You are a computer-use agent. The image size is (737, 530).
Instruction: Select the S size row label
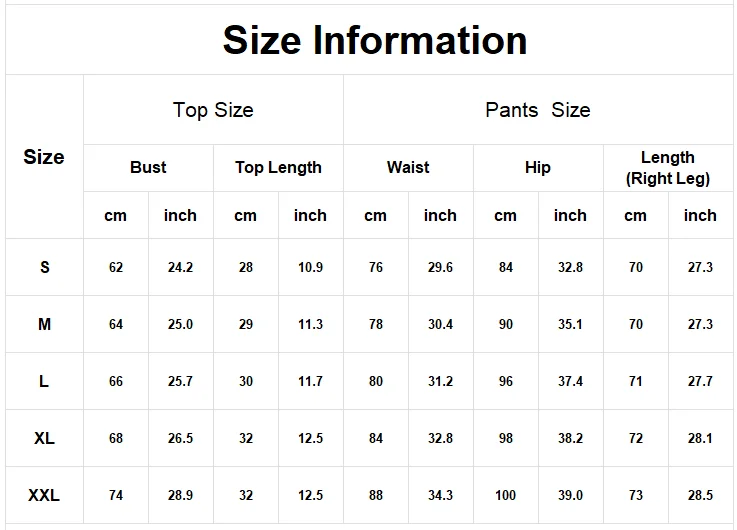[x=45, y=267]
